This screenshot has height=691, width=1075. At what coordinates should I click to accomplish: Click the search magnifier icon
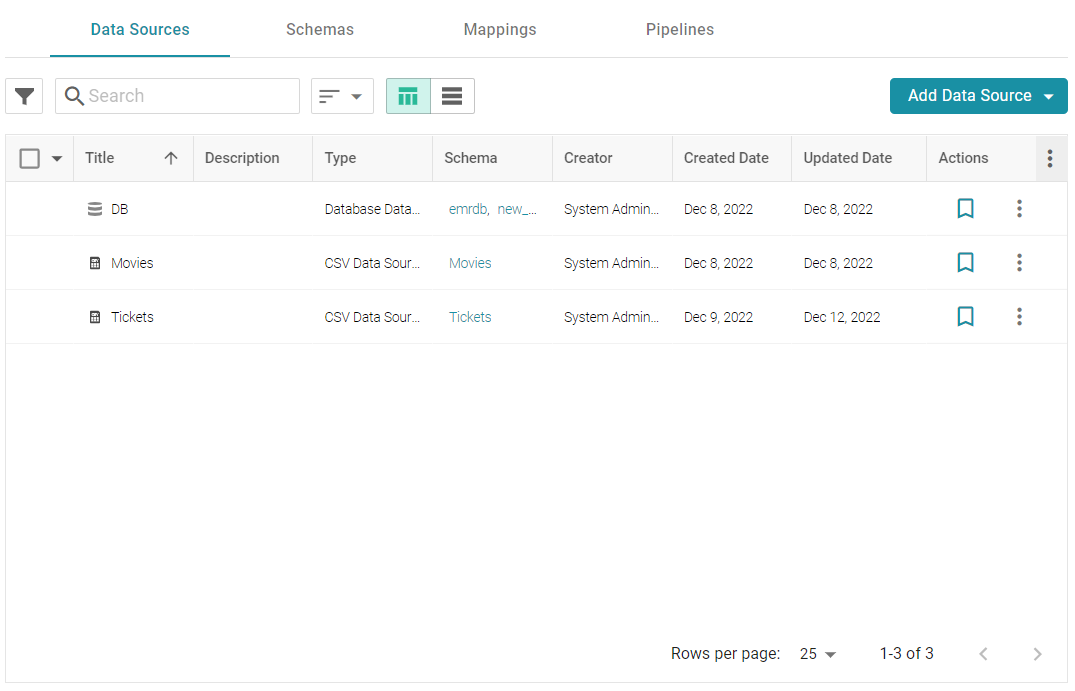point(74,96)
